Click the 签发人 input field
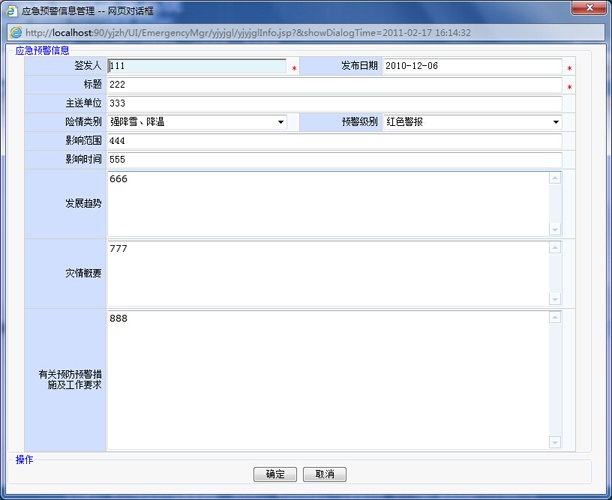Viewport: 612px width, 500px height. click(x=197, y=67)
